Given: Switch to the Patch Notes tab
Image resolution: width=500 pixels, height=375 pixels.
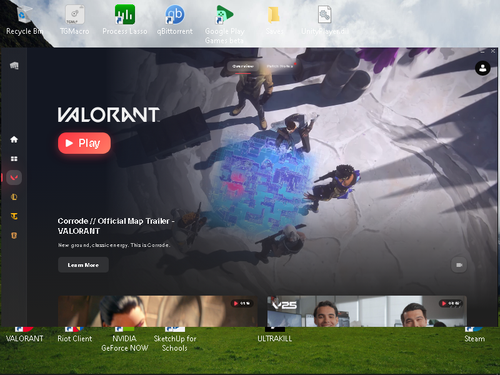Looking at the screenshot, I should click(280, 66).
